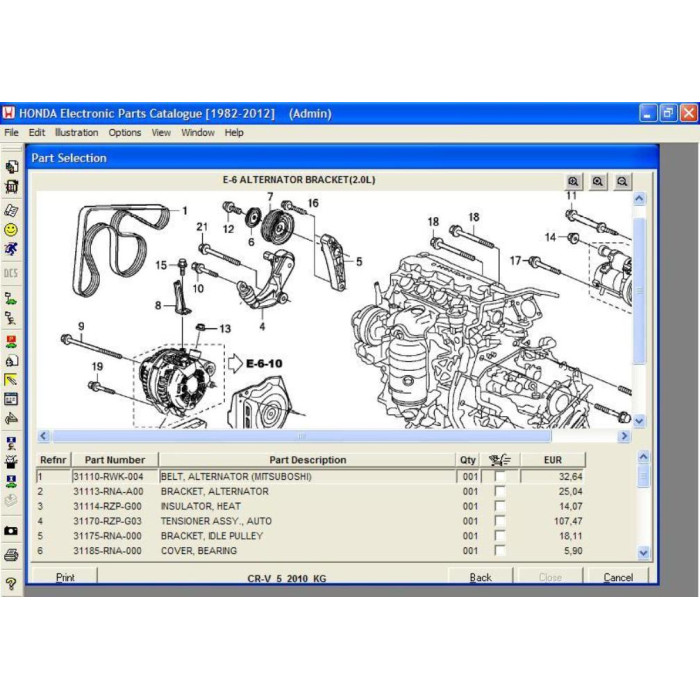Tick checkbox for BELT, ALTERNATOR row
700x700 pixels.
pos(500,476)
